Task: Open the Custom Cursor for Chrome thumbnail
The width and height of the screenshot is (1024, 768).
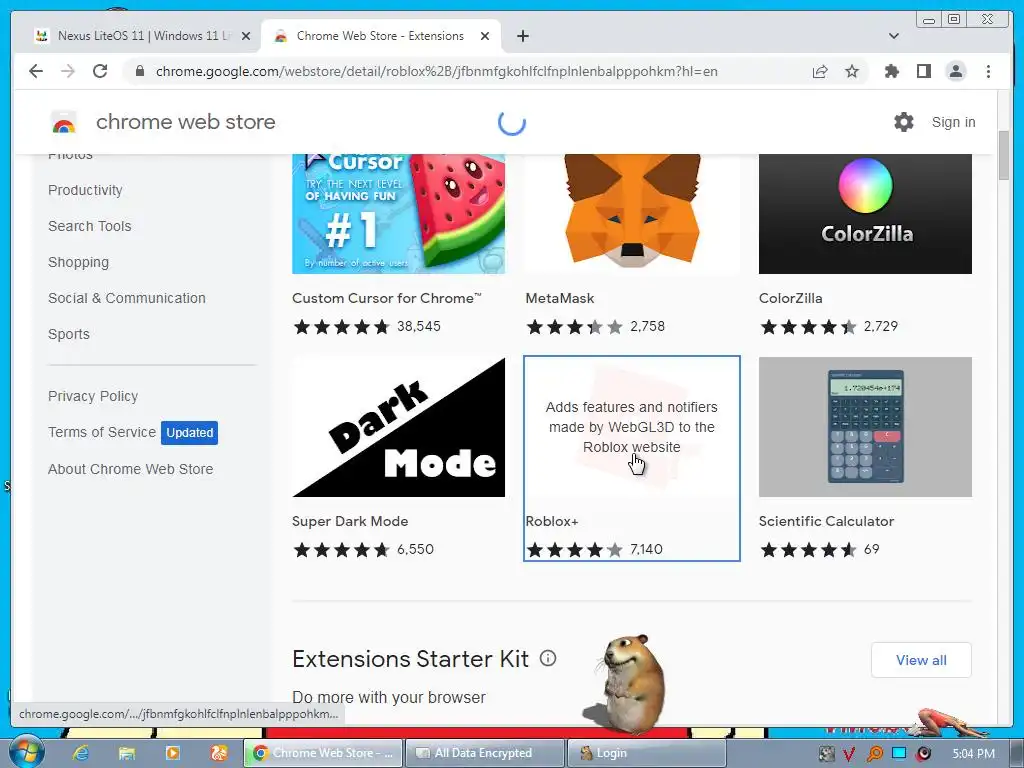Action: 398,214
